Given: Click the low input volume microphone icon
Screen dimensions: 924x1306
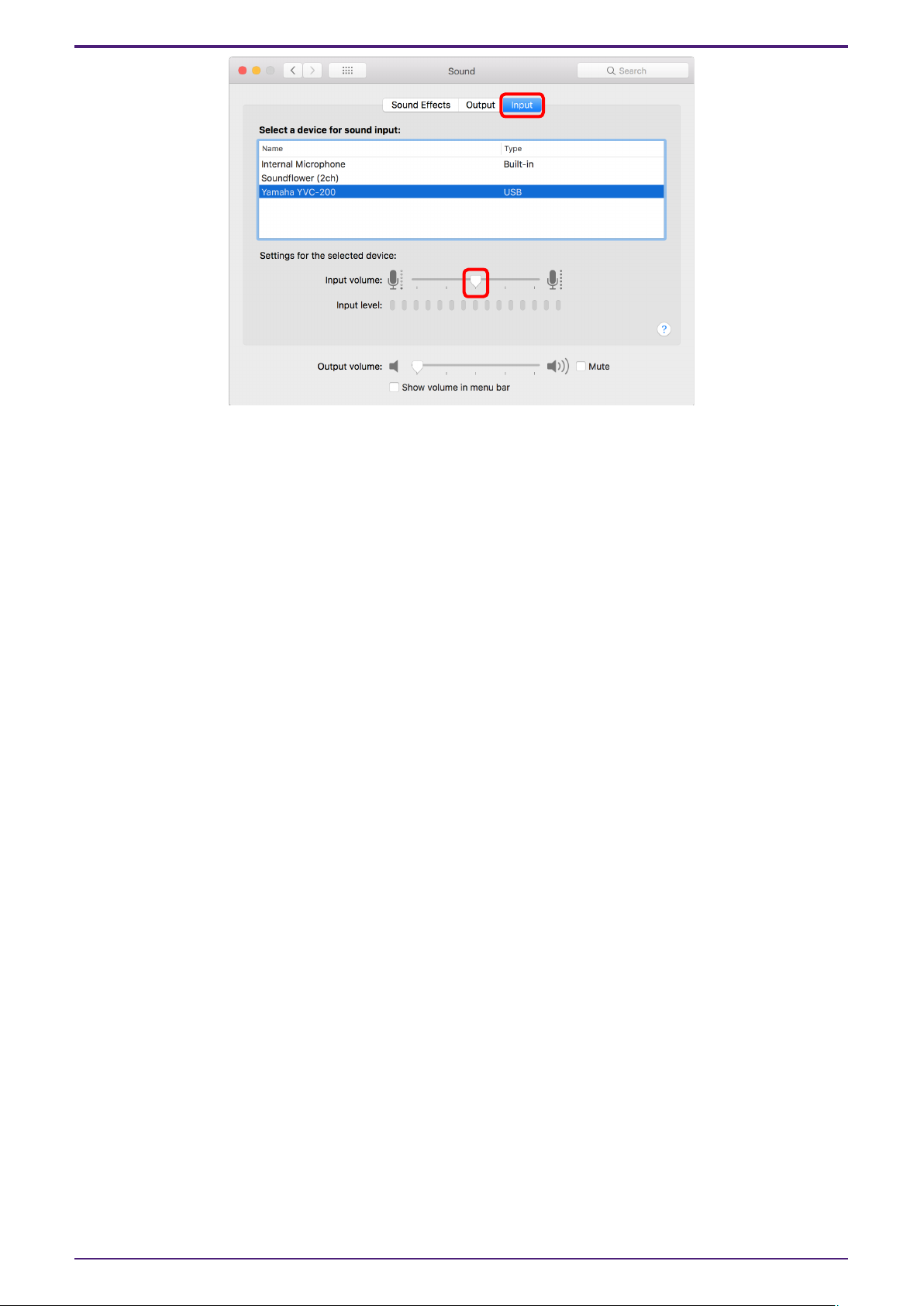Looking at the screenshot, I should (x=395, y=280).
